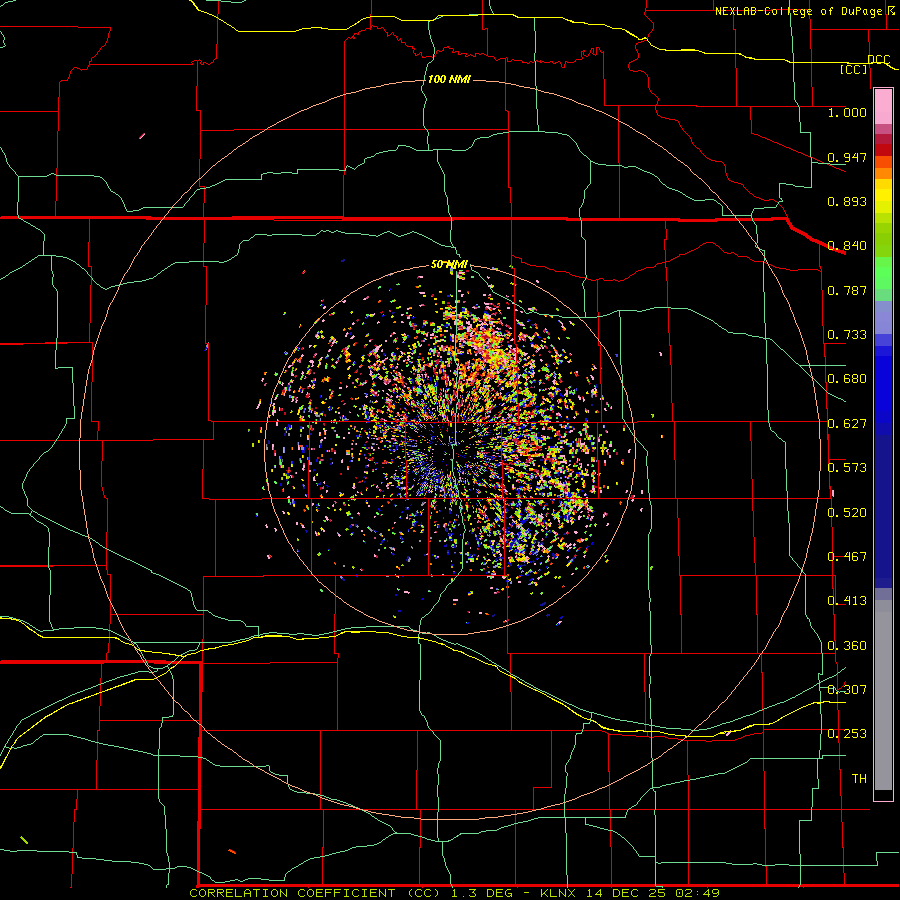
Task: Click the 0.253 legend value
Action: coord(847,734)
